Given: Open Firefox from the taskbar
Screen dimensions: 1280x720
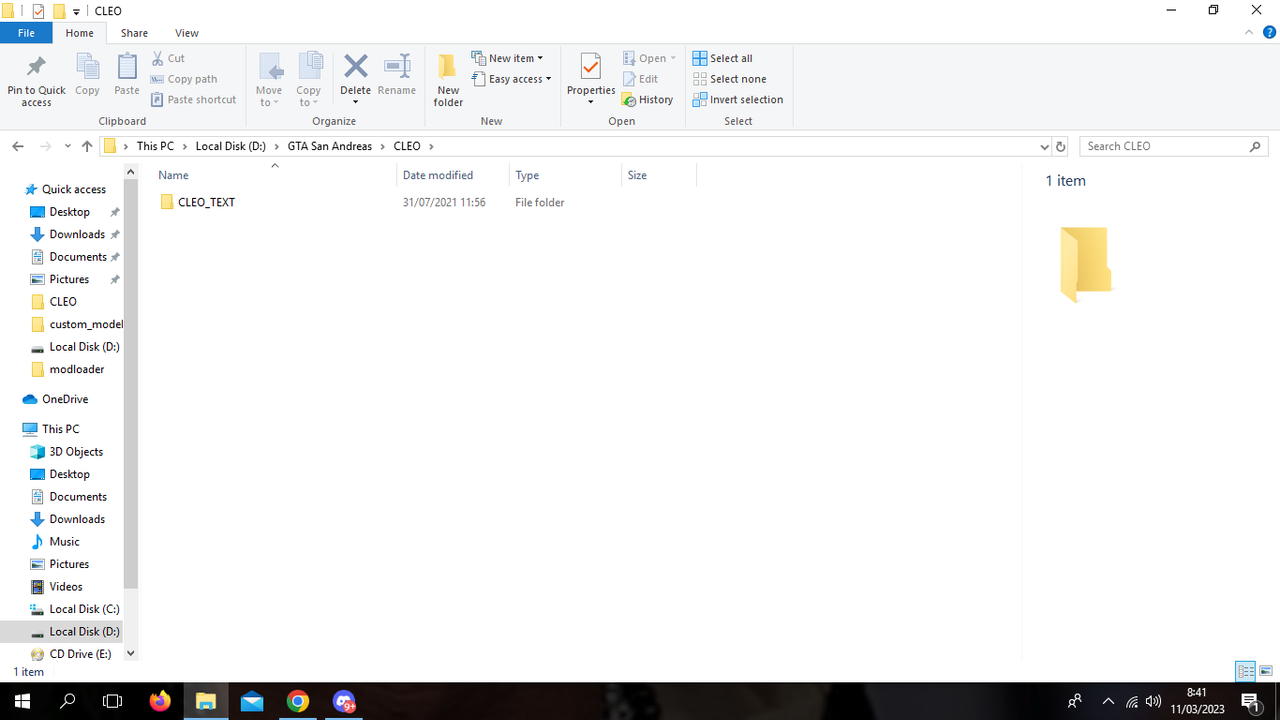Looking at the screenshot, I should [160, 701].
